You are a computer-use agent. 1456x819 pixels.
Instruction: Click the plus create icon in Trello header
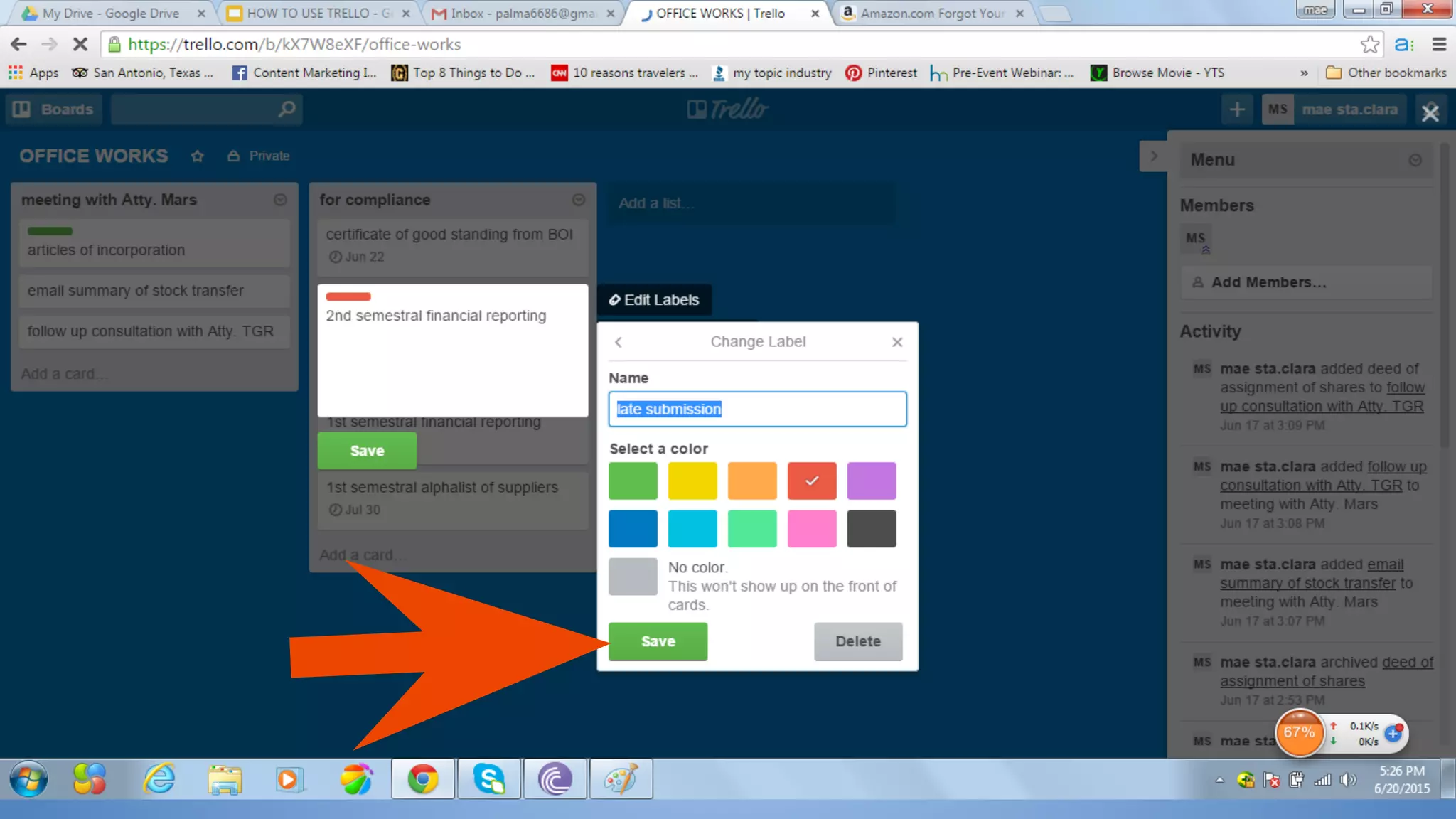point(1237,109)
